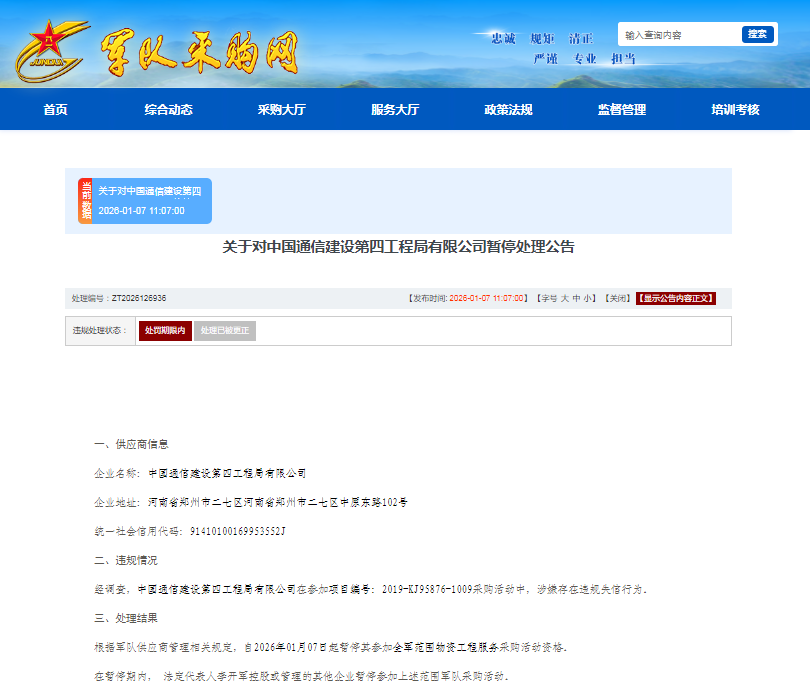Click the orange 当前数据 badge
The width and height of the screenshot is (810, 694).
click(85, 201)
